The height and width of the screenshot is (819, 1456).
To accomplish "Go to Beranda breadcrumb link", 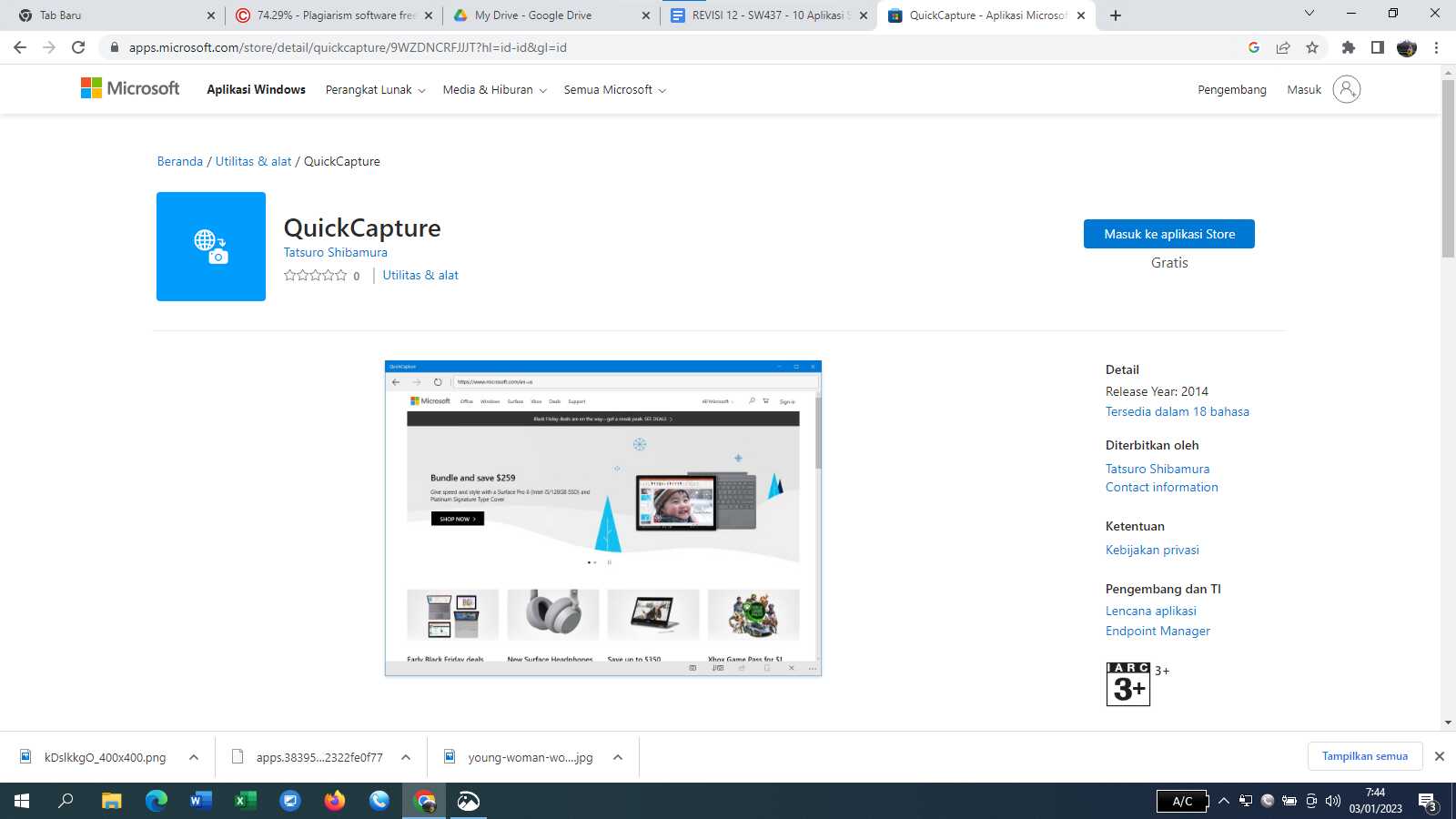I will 180,161.
